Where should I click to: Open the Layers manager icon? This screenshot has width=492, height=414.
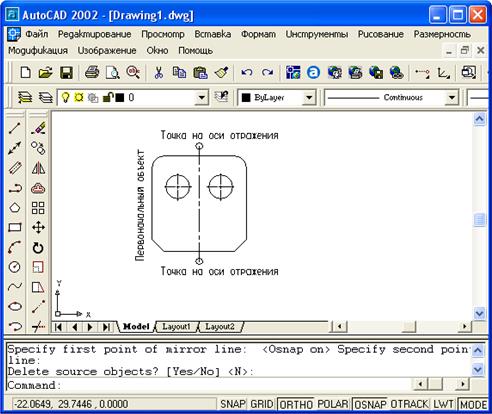24,97
